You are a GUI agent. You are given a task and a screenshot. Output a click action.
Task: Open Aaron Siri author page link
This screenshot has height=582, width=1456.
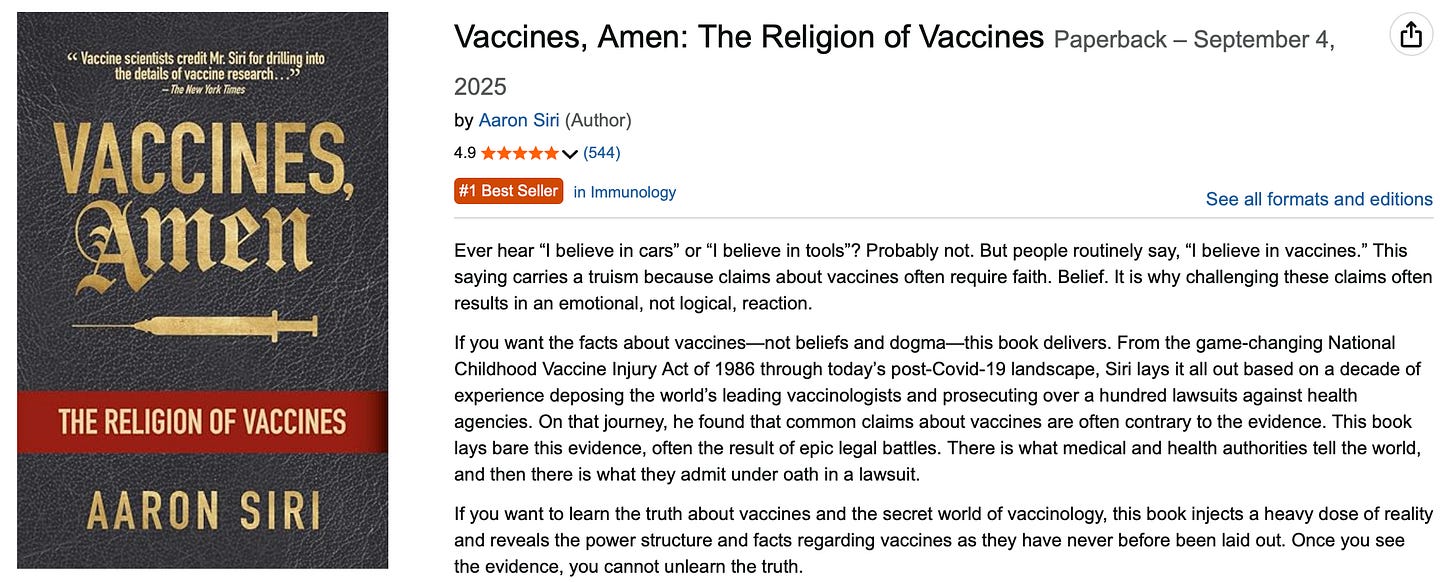[519, 120]
